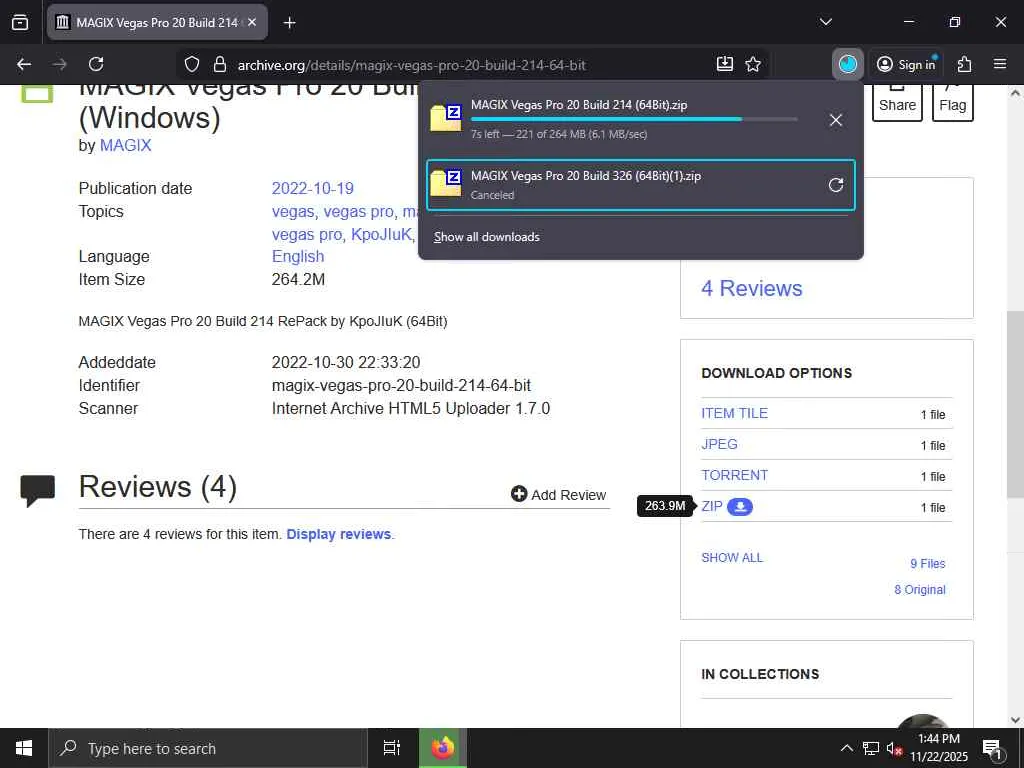This screenshot has height=768, width=1024.
Task: Click the Internet Archive HTML5 Uploader 1.7.0 text
Action: point(411,408)
